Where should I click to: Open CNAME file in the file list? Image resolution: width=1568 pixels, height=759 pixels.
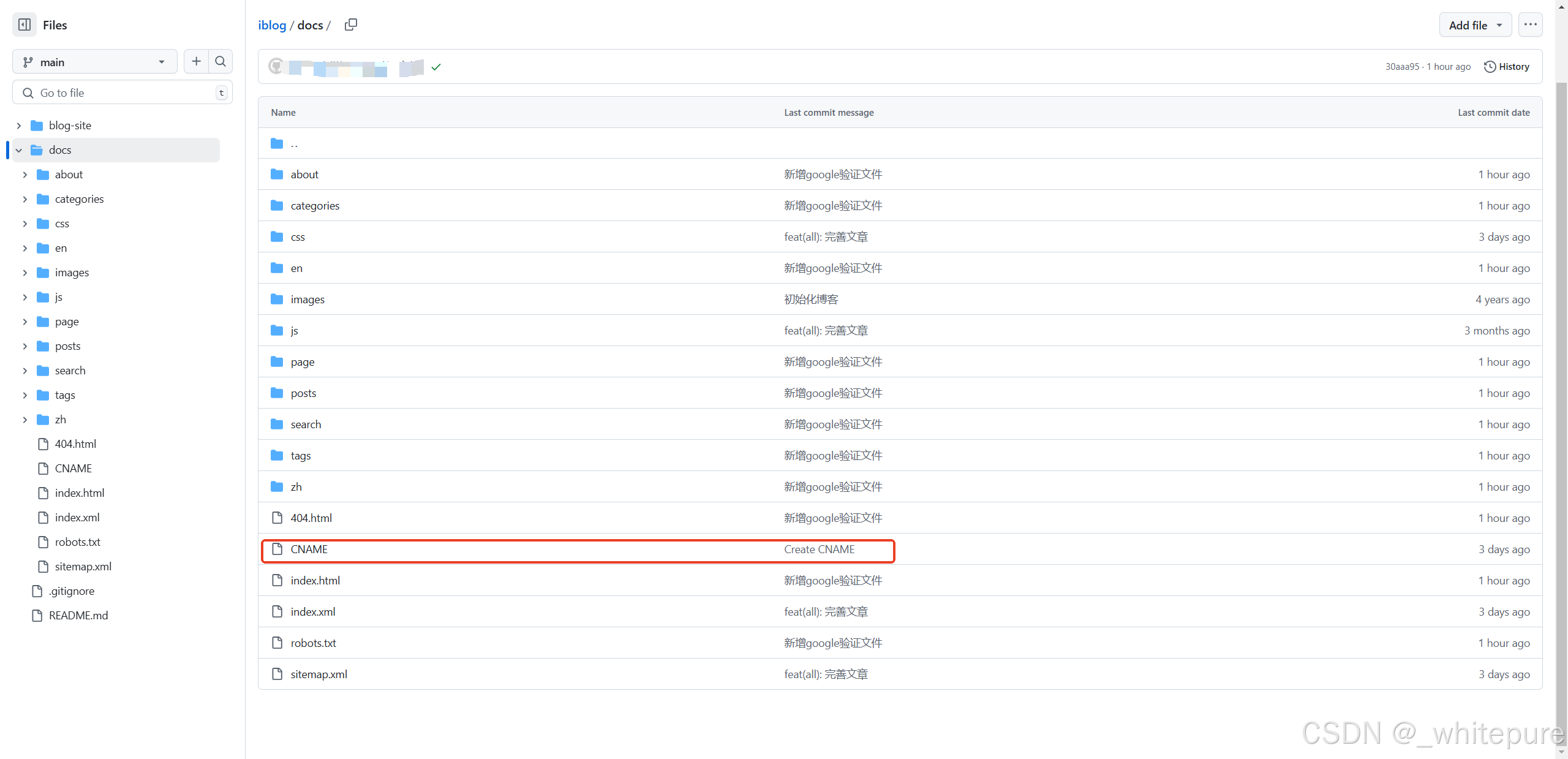pos(309,549)
